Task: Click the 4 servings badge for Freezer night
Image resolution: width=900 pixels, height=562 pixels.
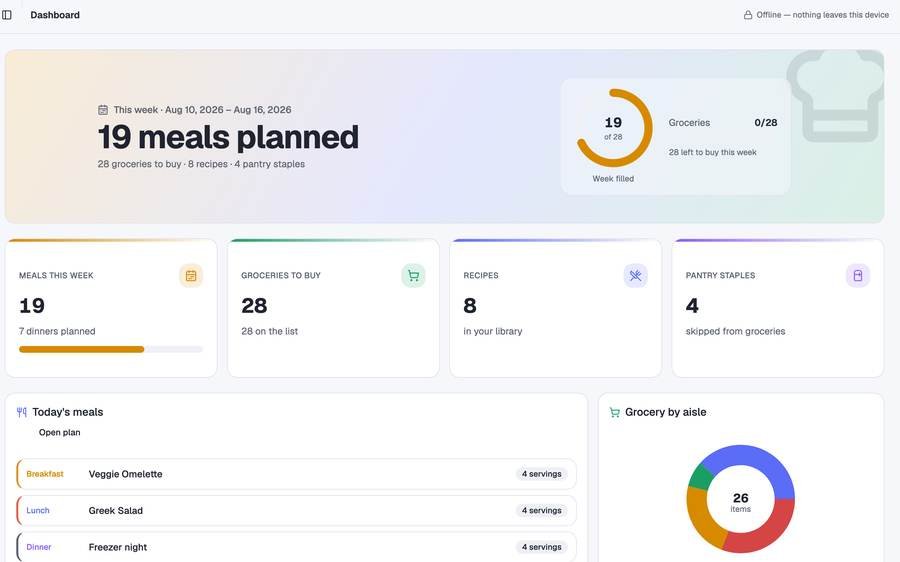Action: click(541, 547)
